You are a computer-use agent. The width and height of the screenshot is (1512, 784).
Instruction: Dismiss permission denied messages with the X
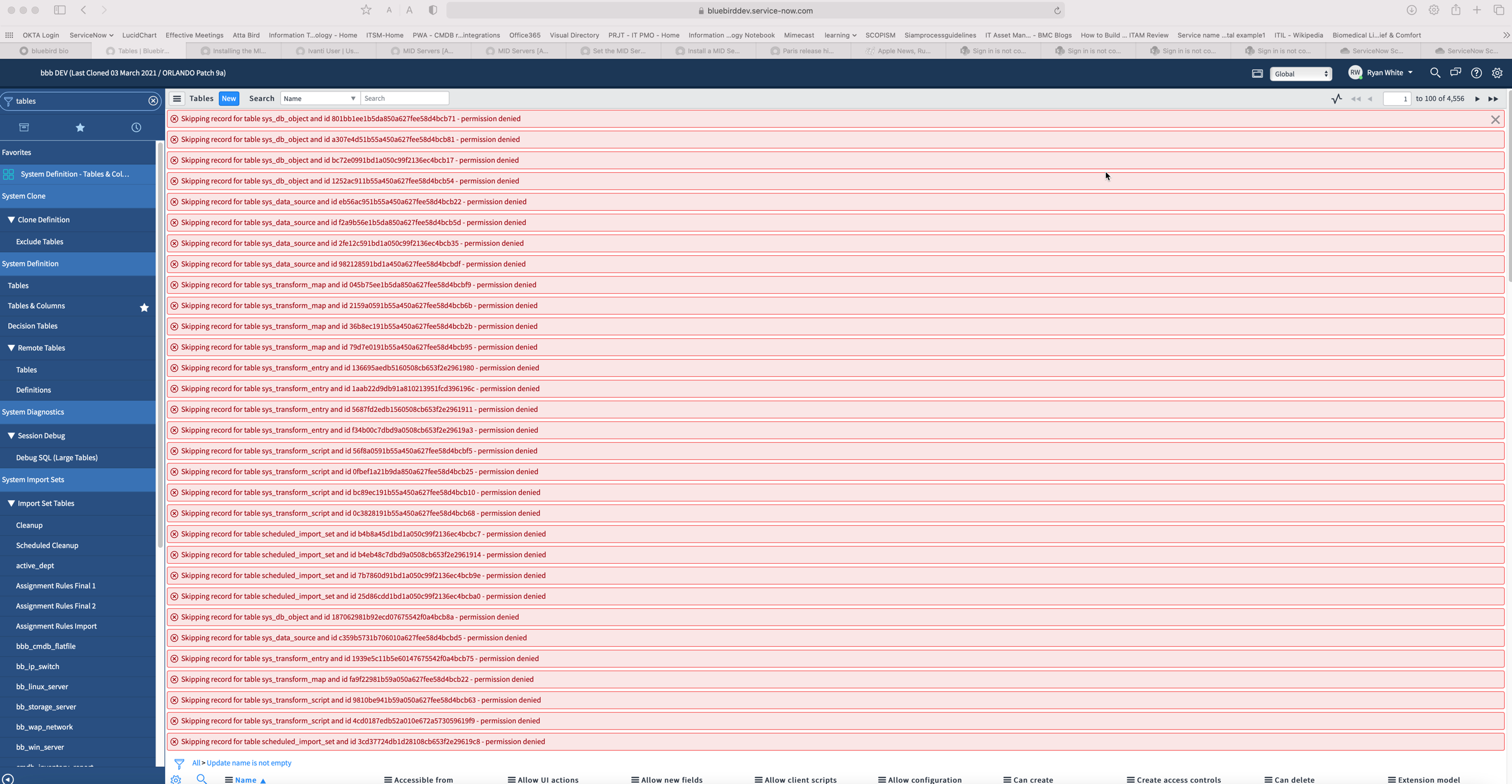point(1496,119)
